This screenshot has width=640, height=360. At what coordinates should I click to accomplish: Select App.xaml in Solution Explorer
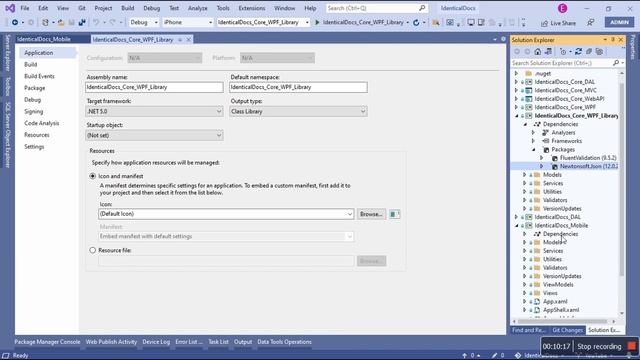point(555,302)
